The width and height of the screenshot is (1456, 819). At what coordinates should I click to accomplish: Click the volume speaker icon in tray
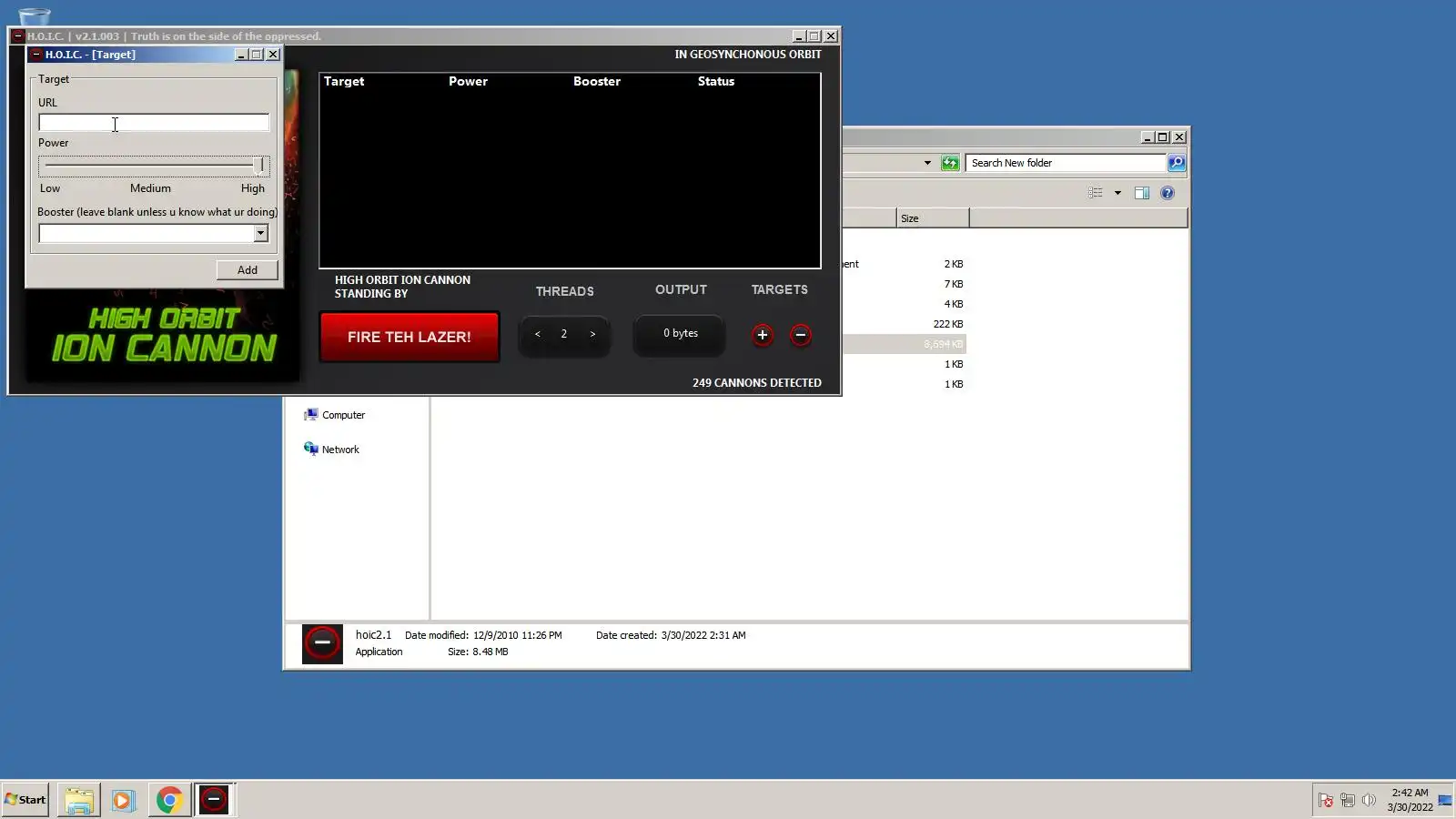click(1369, 801)
